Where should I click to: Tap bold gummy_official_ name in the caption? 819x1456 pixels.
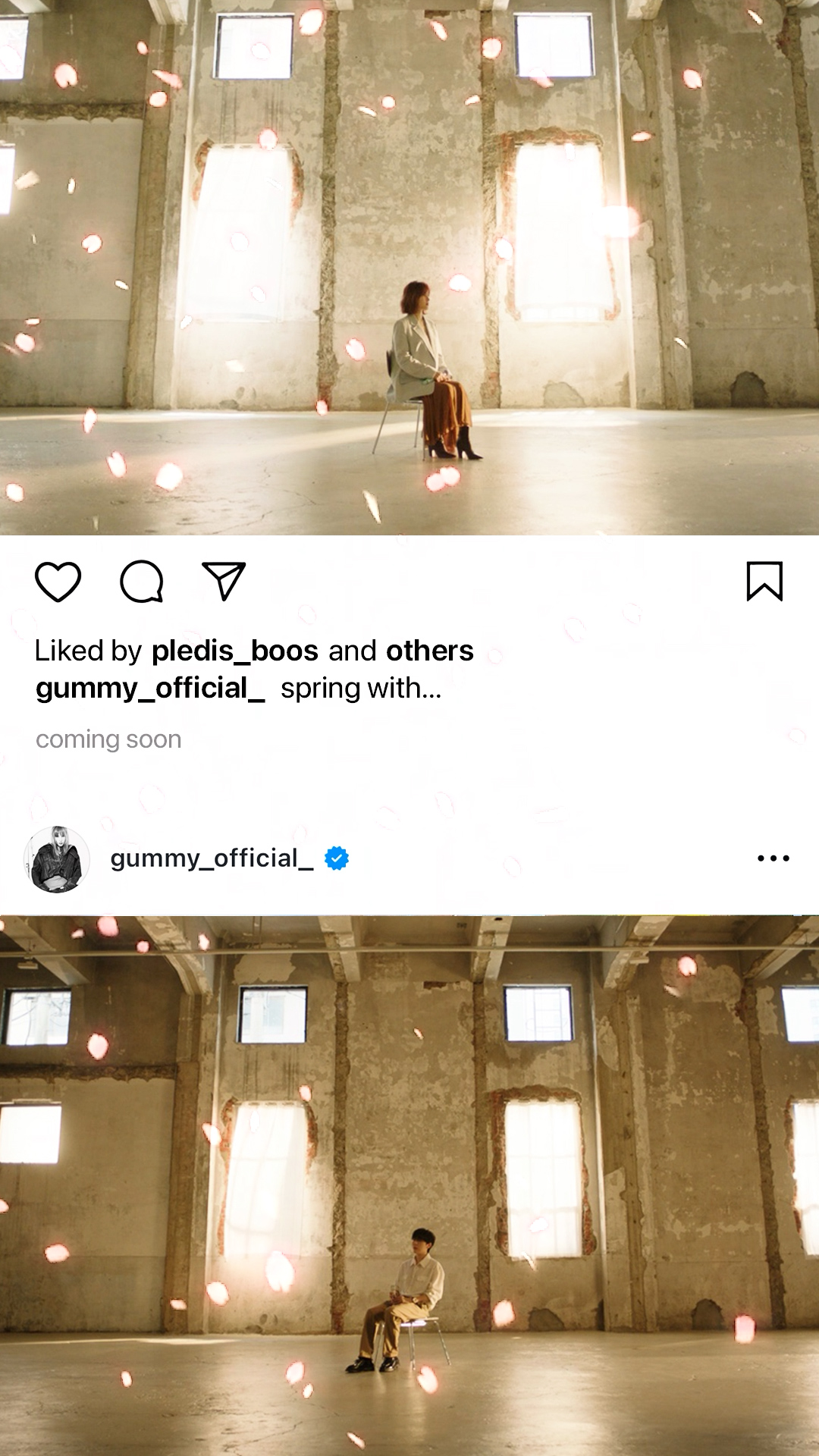pos(150,689)
